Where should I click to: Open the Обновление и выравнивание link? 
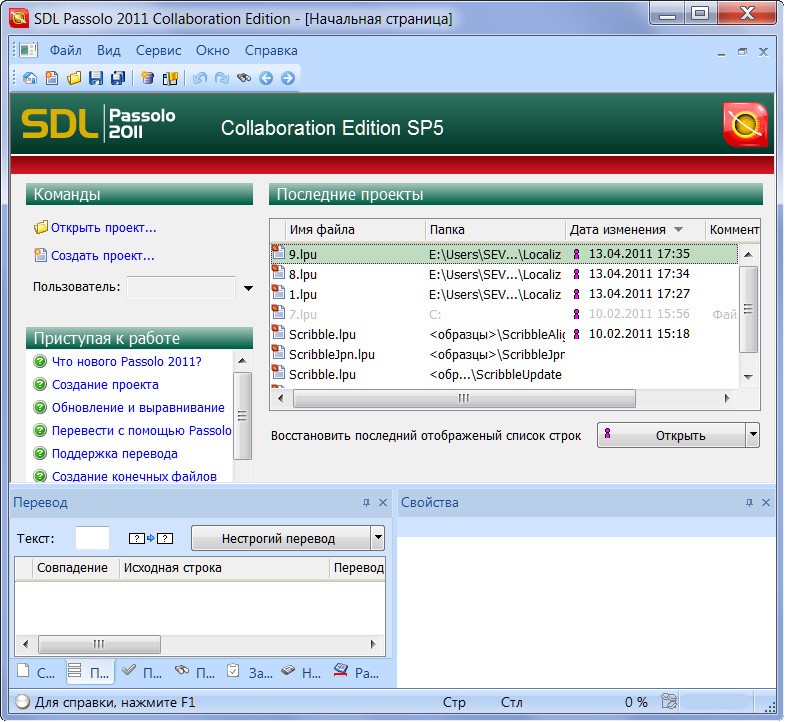[x=138, y=408]
